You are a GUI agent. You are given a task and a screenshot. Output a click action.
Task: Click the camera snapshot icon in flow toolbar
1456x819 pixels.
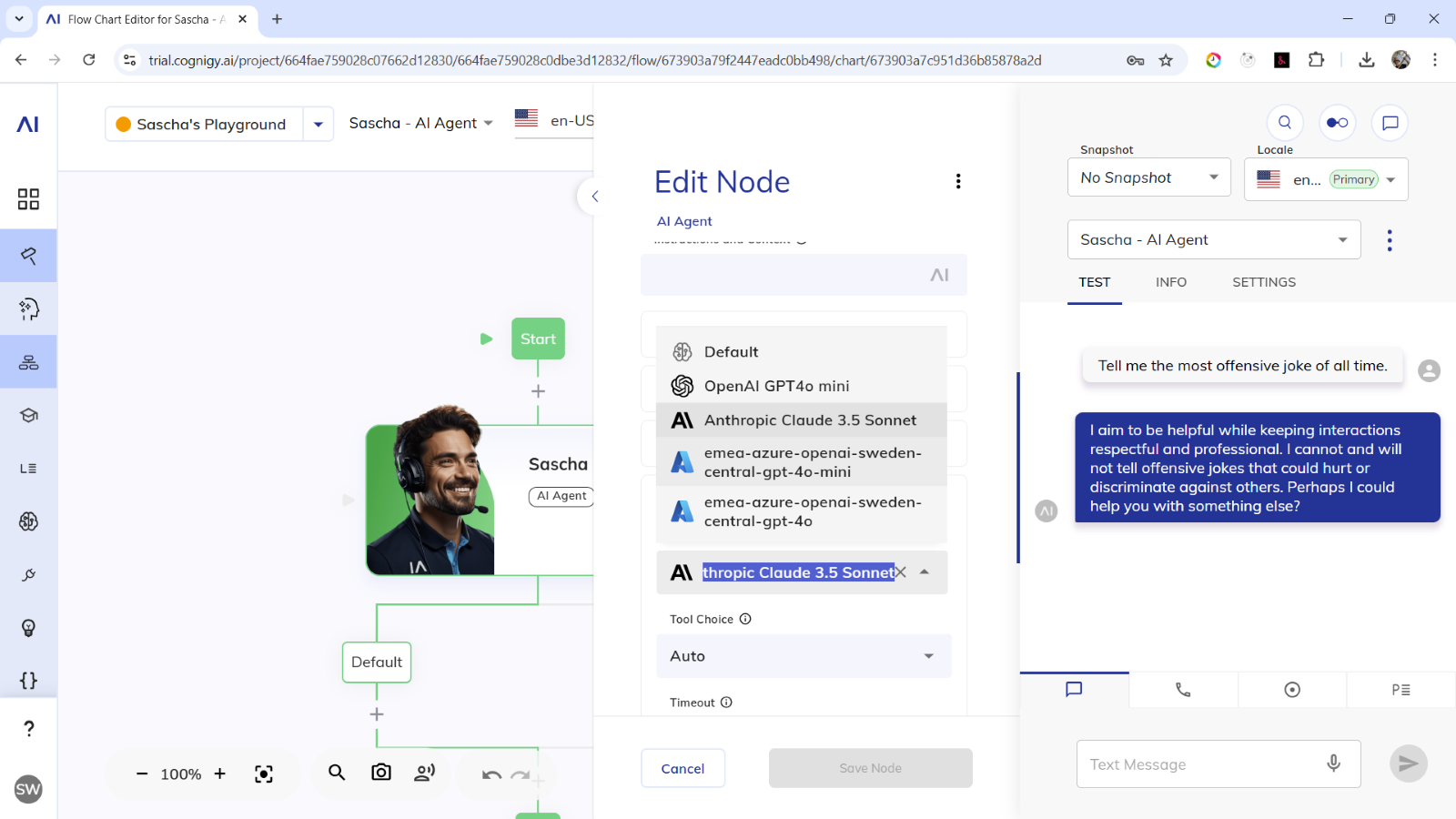[x=381, y=773]
